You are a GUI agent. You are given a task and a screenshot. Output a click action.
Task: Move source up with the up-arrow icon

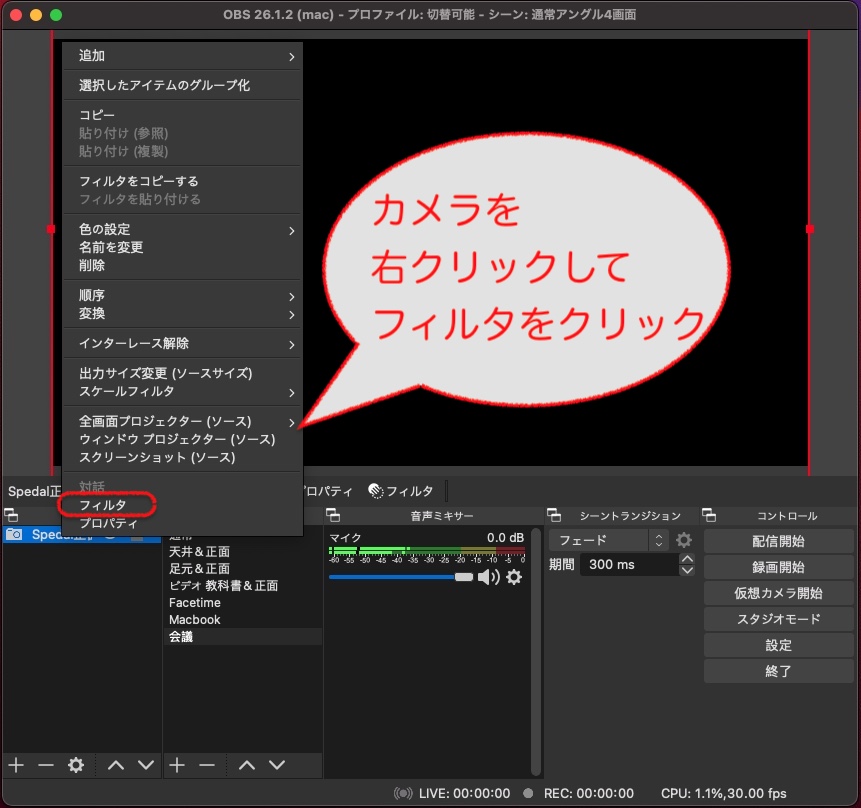point(115,765)
